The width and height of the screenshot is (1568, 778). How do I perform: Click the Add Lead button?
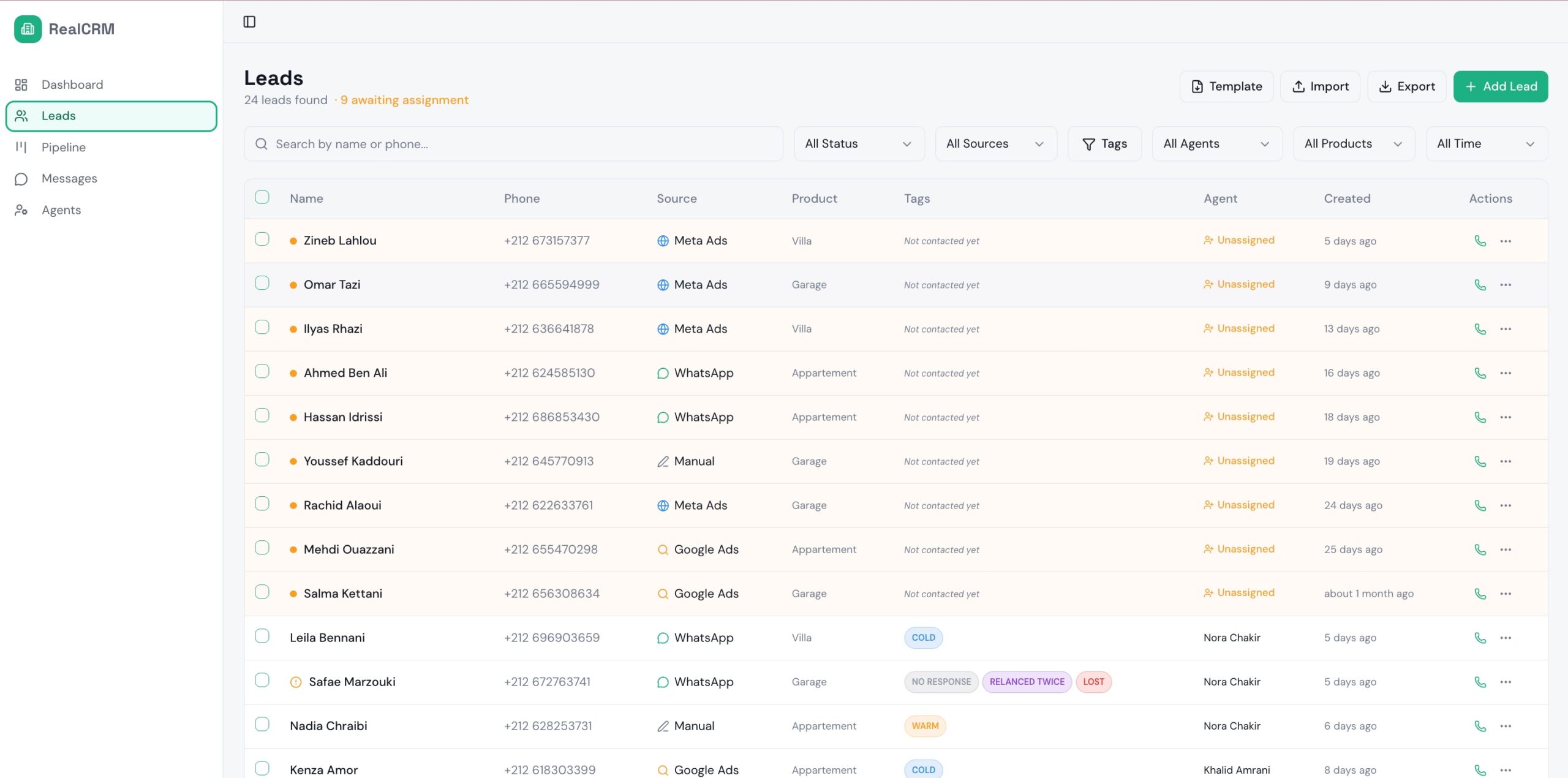[x=1501, y=86]
